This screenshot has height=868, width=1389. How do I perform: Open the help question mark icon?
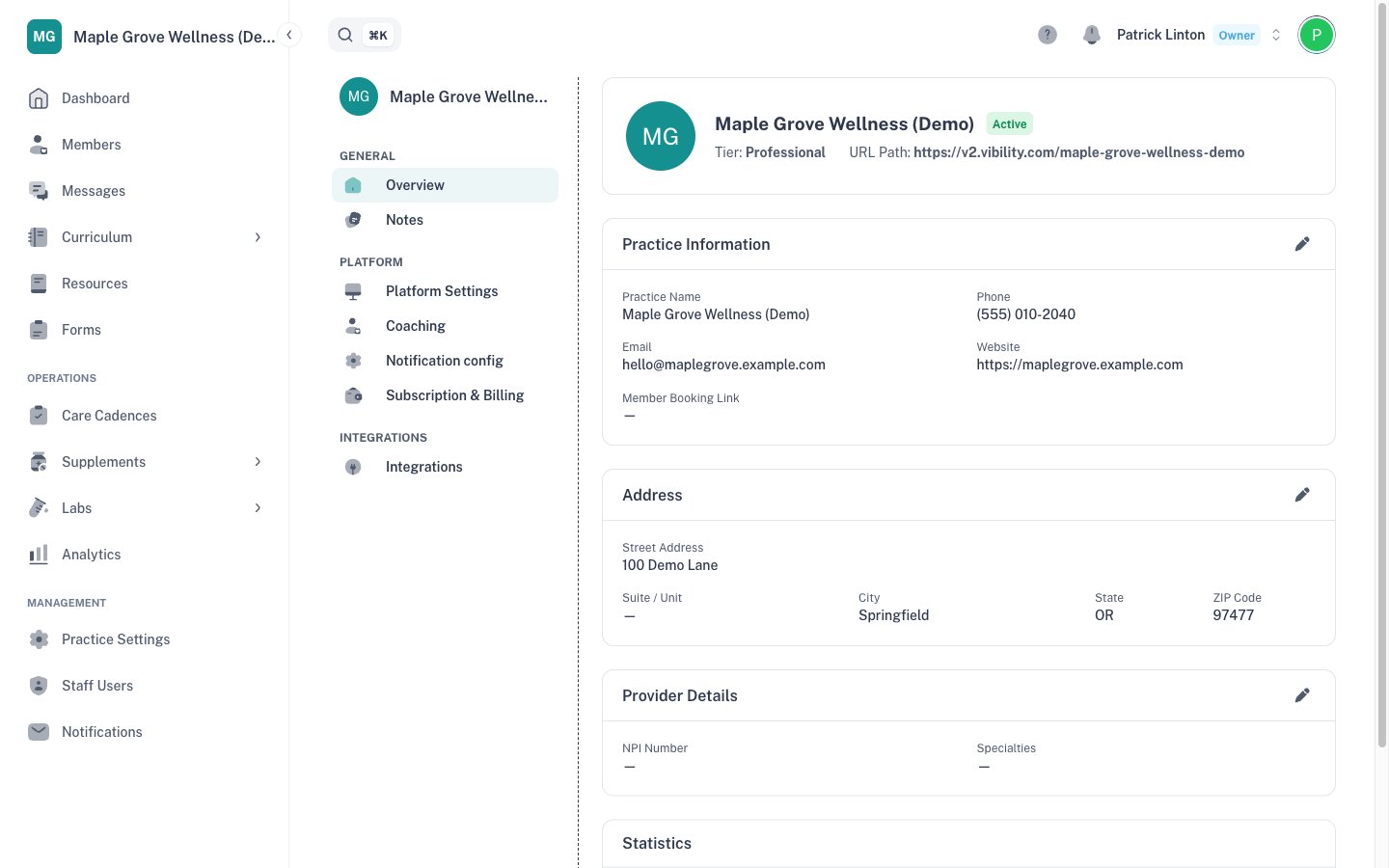coord(1048,35)
